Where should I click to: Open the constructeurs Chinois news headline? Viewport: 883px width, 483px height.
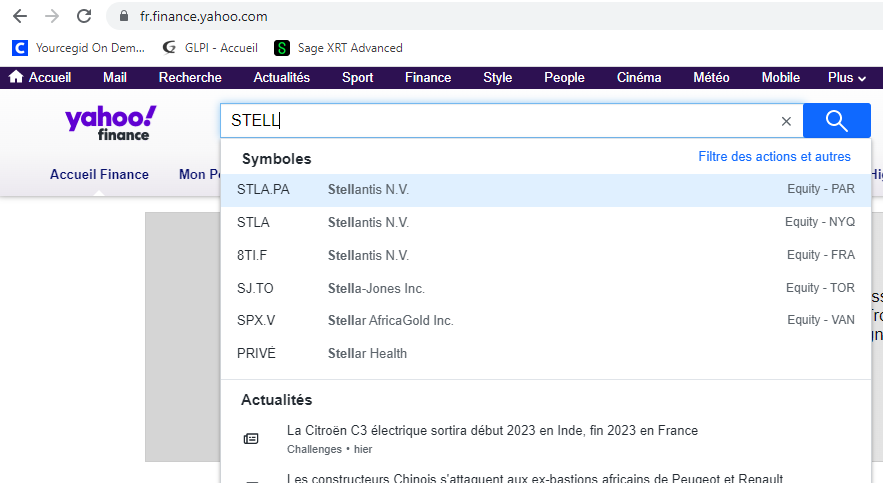coord(535,478)
